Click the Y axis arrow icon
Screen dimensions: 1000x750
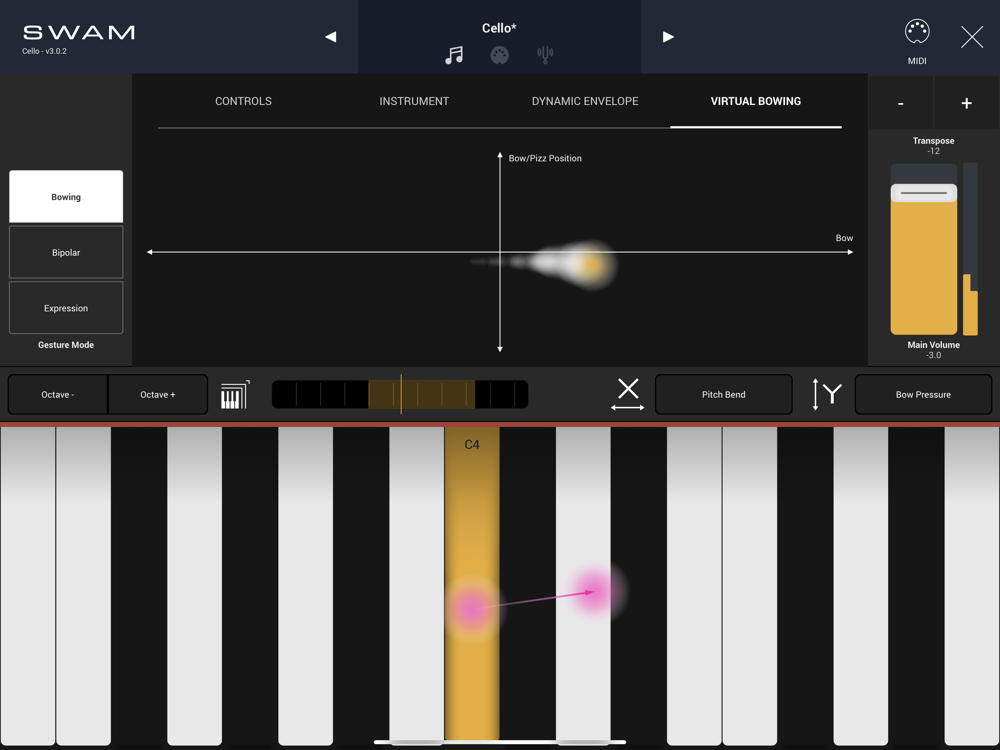(827, 394)
